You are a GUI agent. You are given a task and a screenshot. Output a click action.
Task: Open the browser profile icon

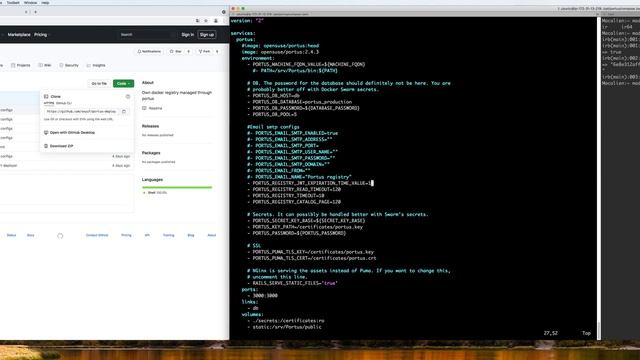pyautogui.click(x=216, y=20)
